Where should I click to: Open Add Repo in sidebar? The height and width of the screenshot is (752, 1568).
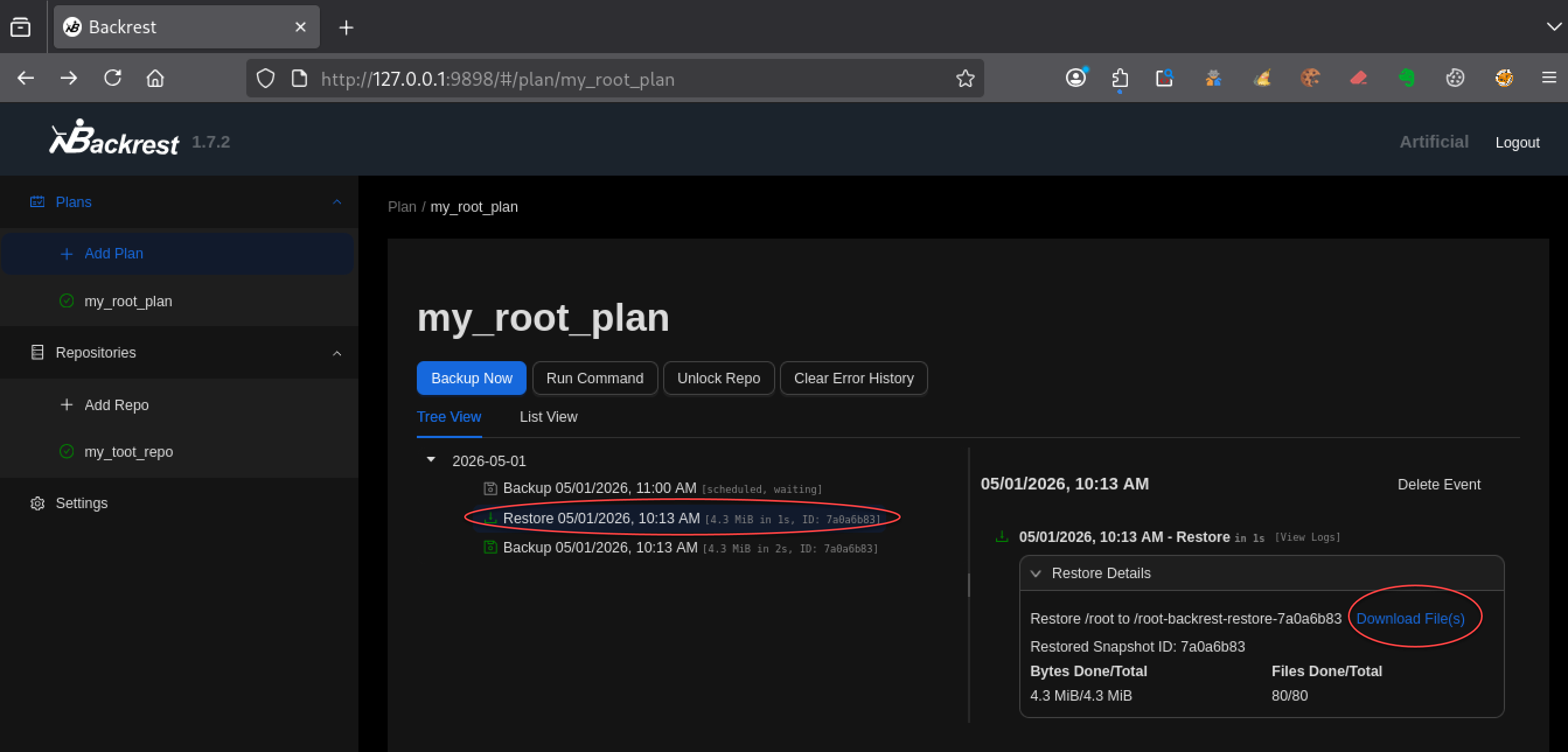pyautogui.click(x=177, y=405)
